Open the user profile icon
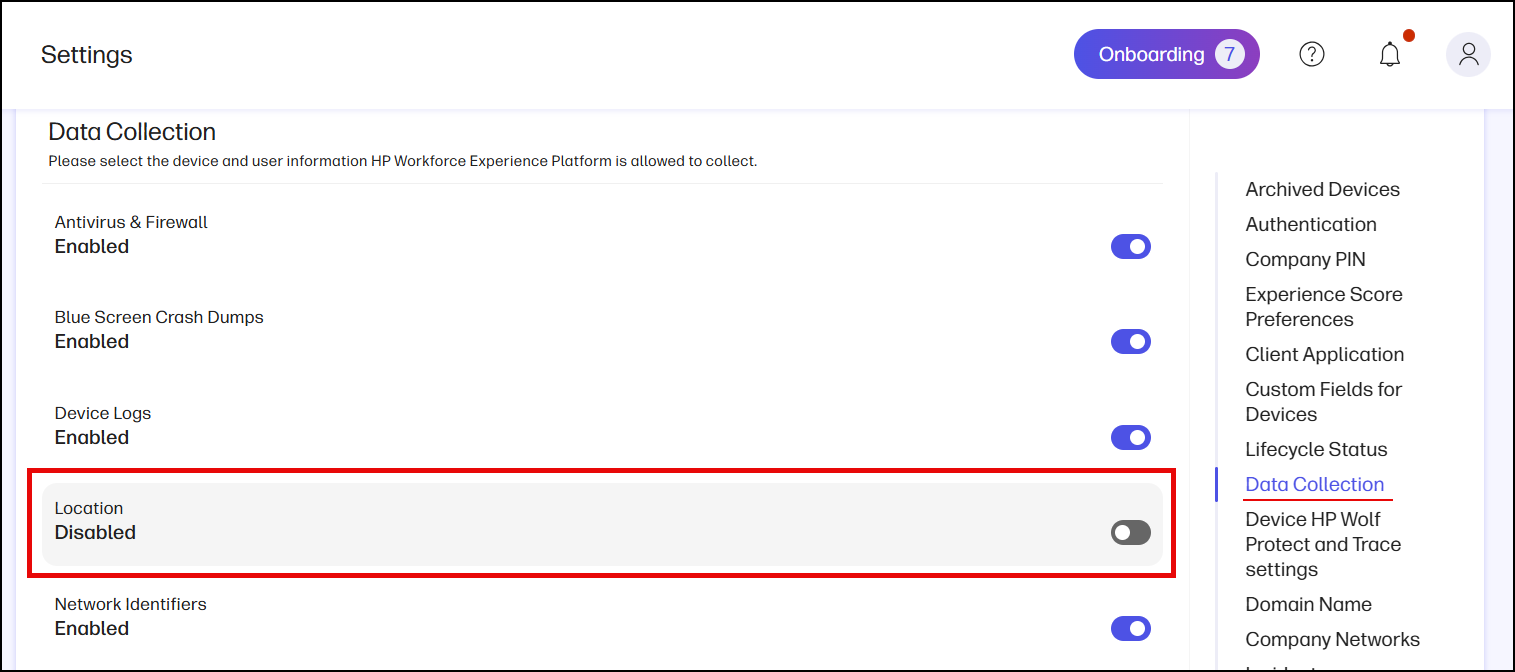 click(x=1468, y=54)
